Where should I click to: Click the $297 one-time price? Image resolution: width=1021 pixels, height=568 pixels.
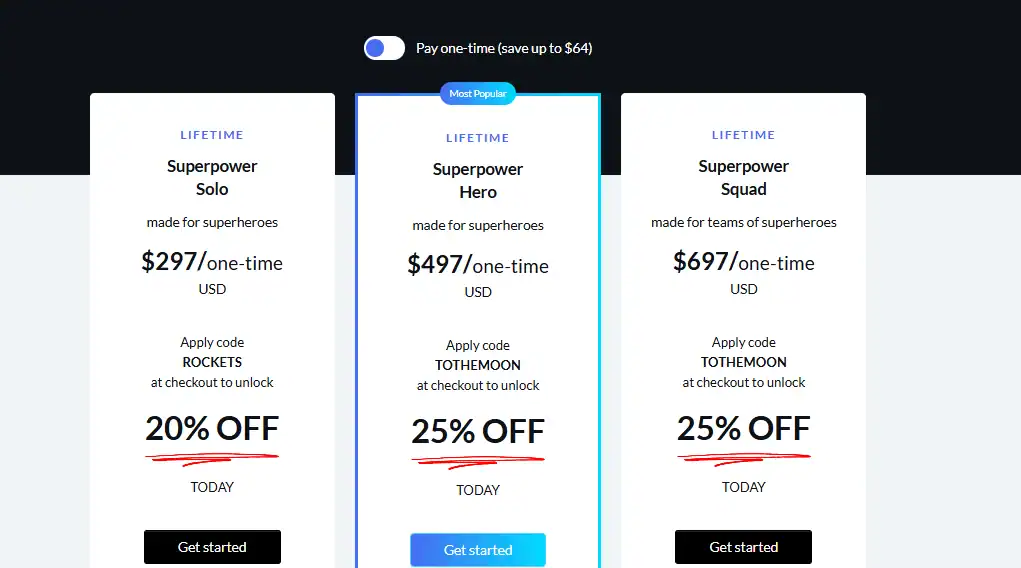(x=212, y=262)
